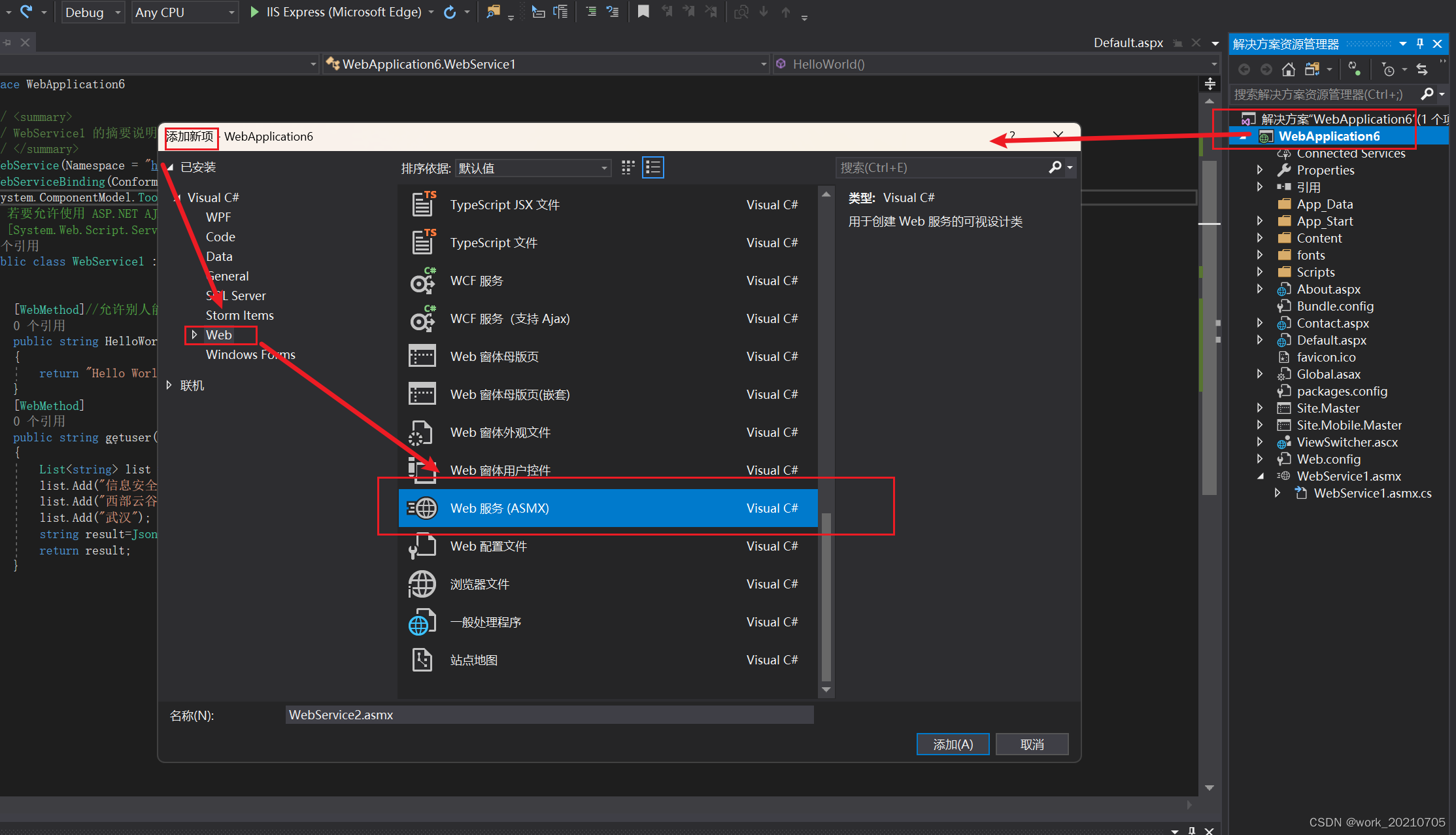This screenshot has width=1456, height=835.
Task: Click the template list scrollbar thumb
Action: (x=826, y=596)
